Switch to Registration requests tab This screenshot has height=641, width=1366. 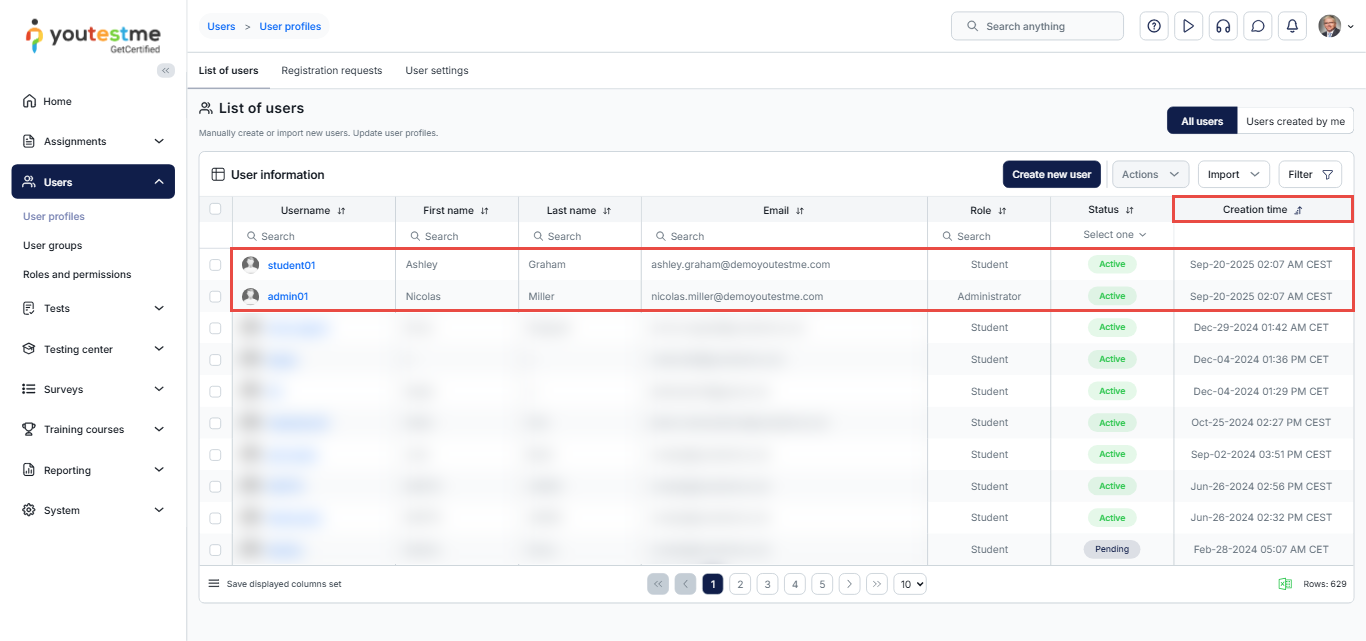tap(331, 71)
